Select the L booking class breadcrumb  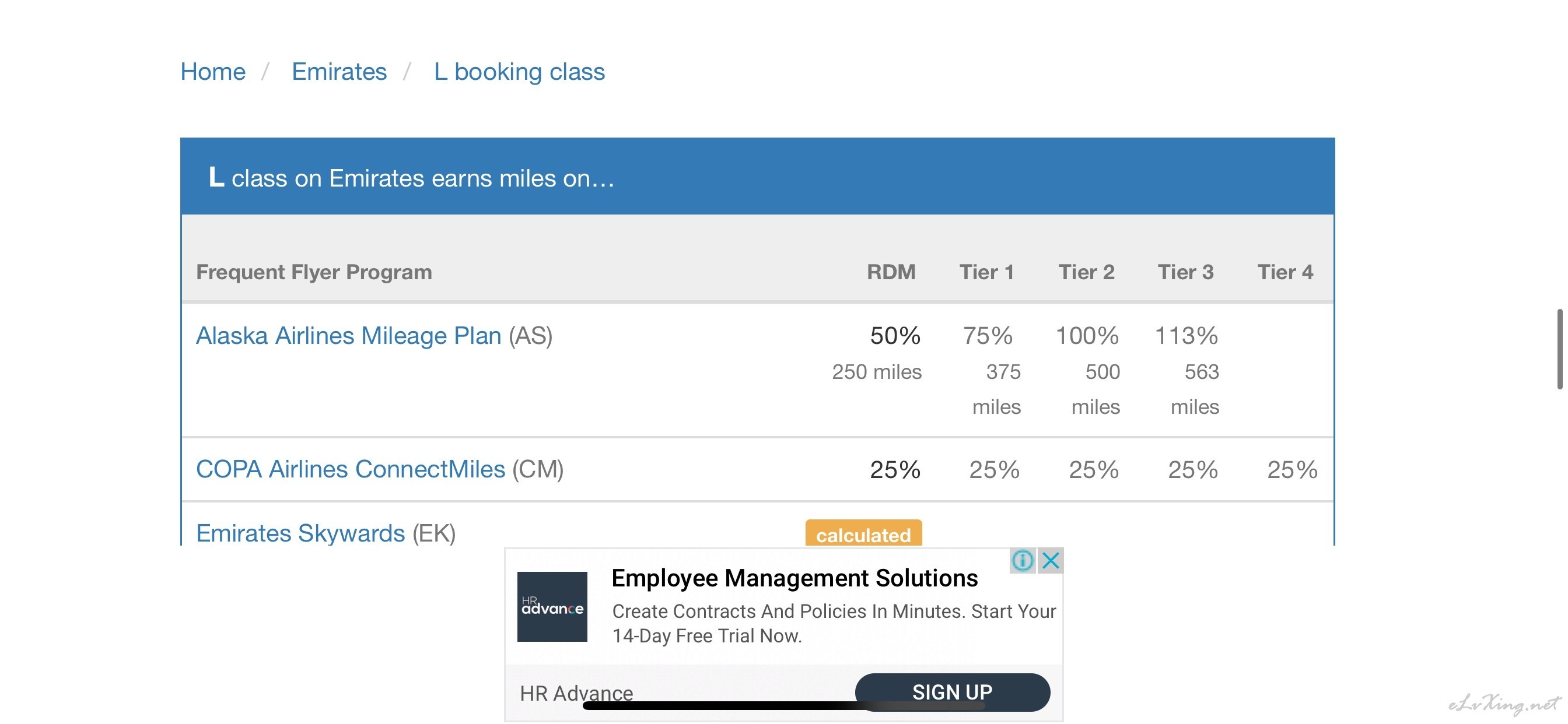tap(519, 72)
